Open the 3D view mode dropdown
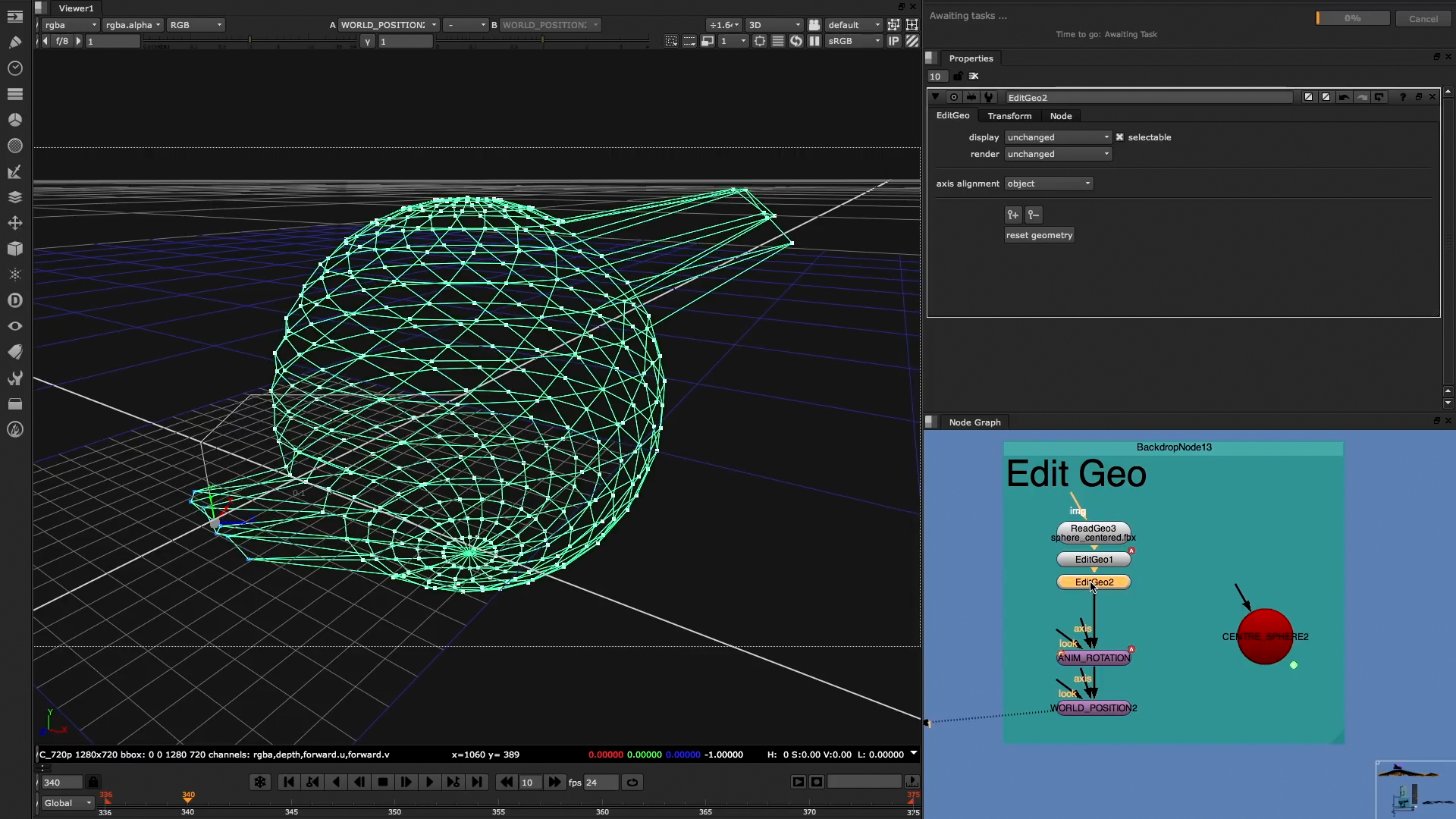This screenshot has height=819, width=1456. coord(773,25)
